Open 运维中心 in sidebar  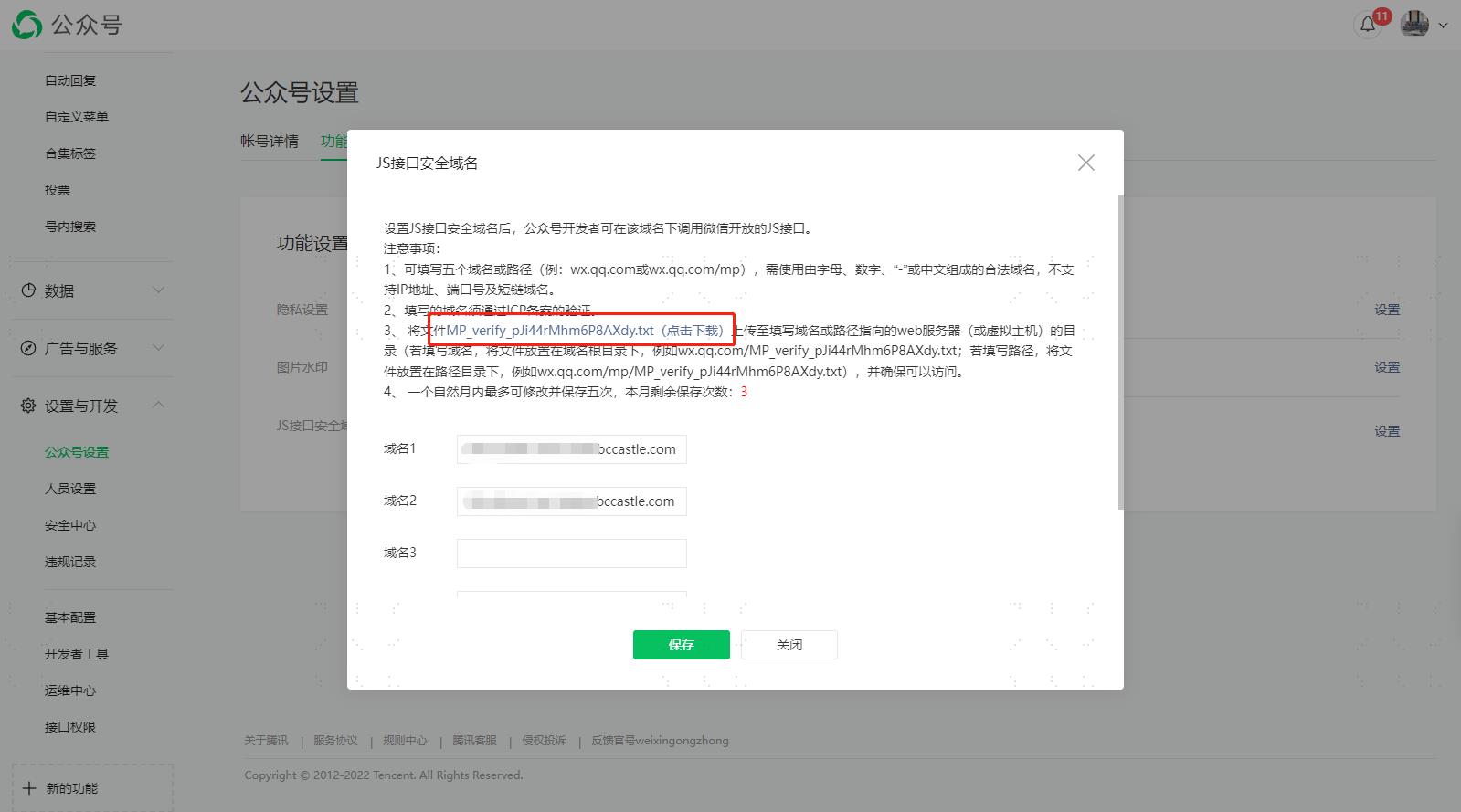pyautogui.click(x=70, y=691)
